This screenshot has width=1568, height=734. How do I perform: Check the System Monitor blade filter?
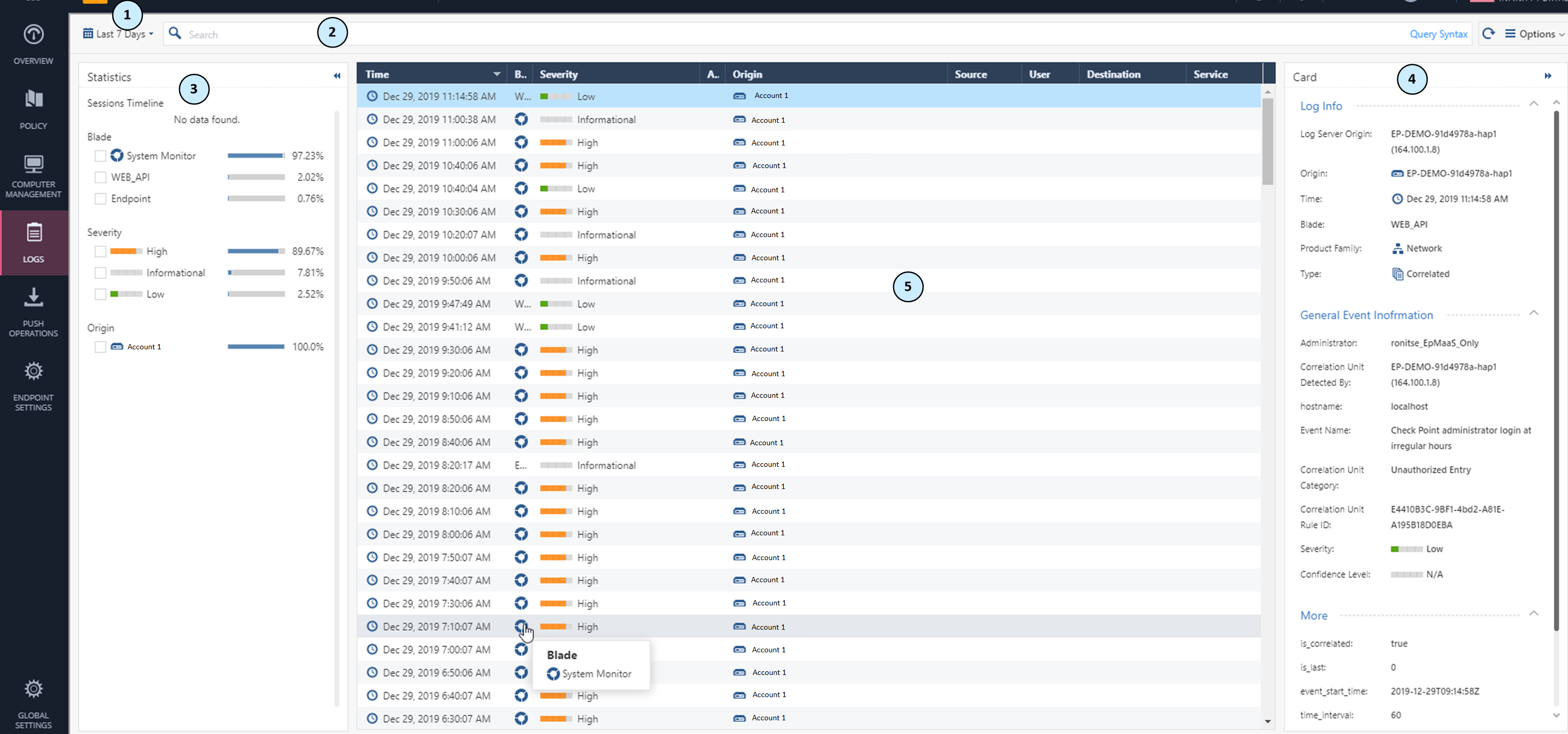(101, 156)
